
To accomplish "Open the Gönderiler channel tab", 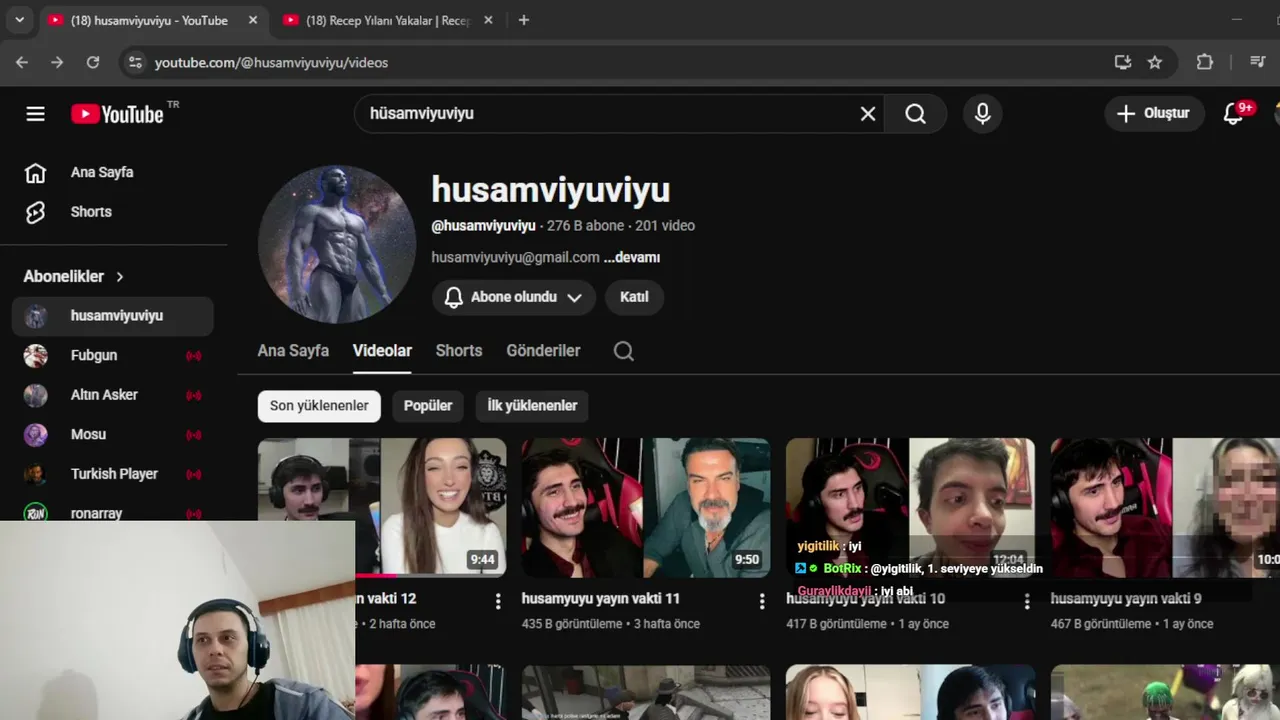I will point(543,351).
